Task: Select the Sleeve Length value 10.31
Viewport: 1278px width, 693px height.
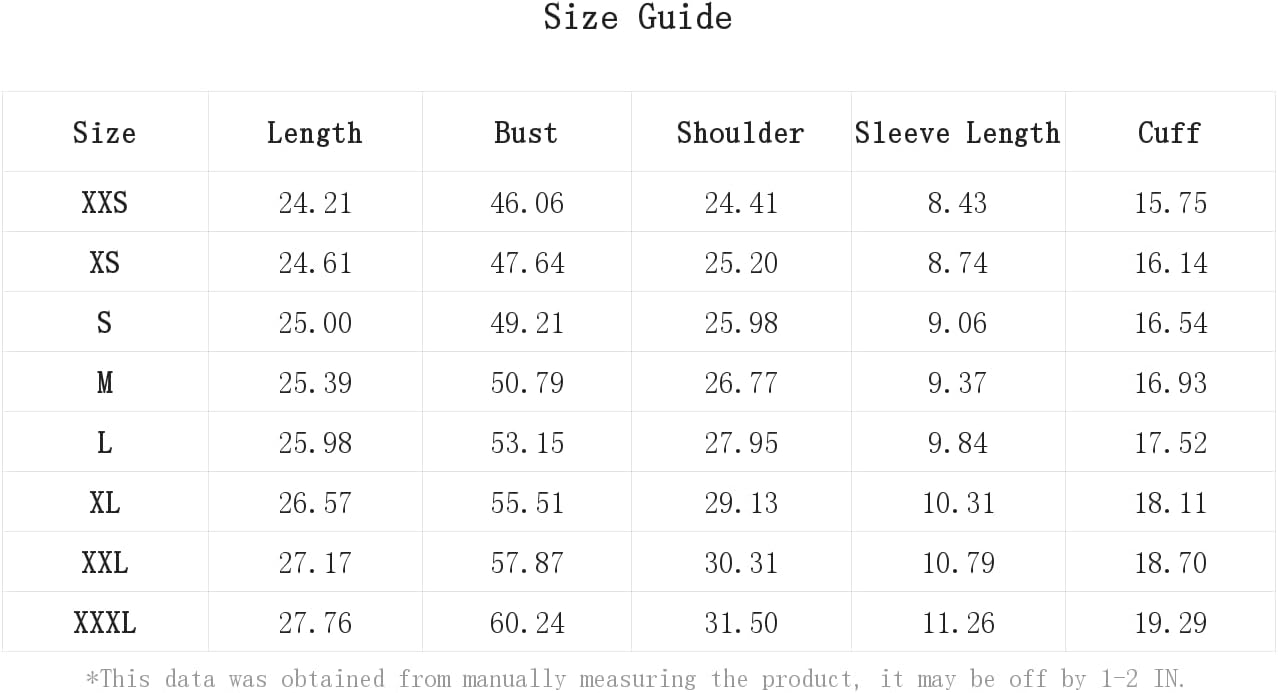Action: tap(958, 503)
